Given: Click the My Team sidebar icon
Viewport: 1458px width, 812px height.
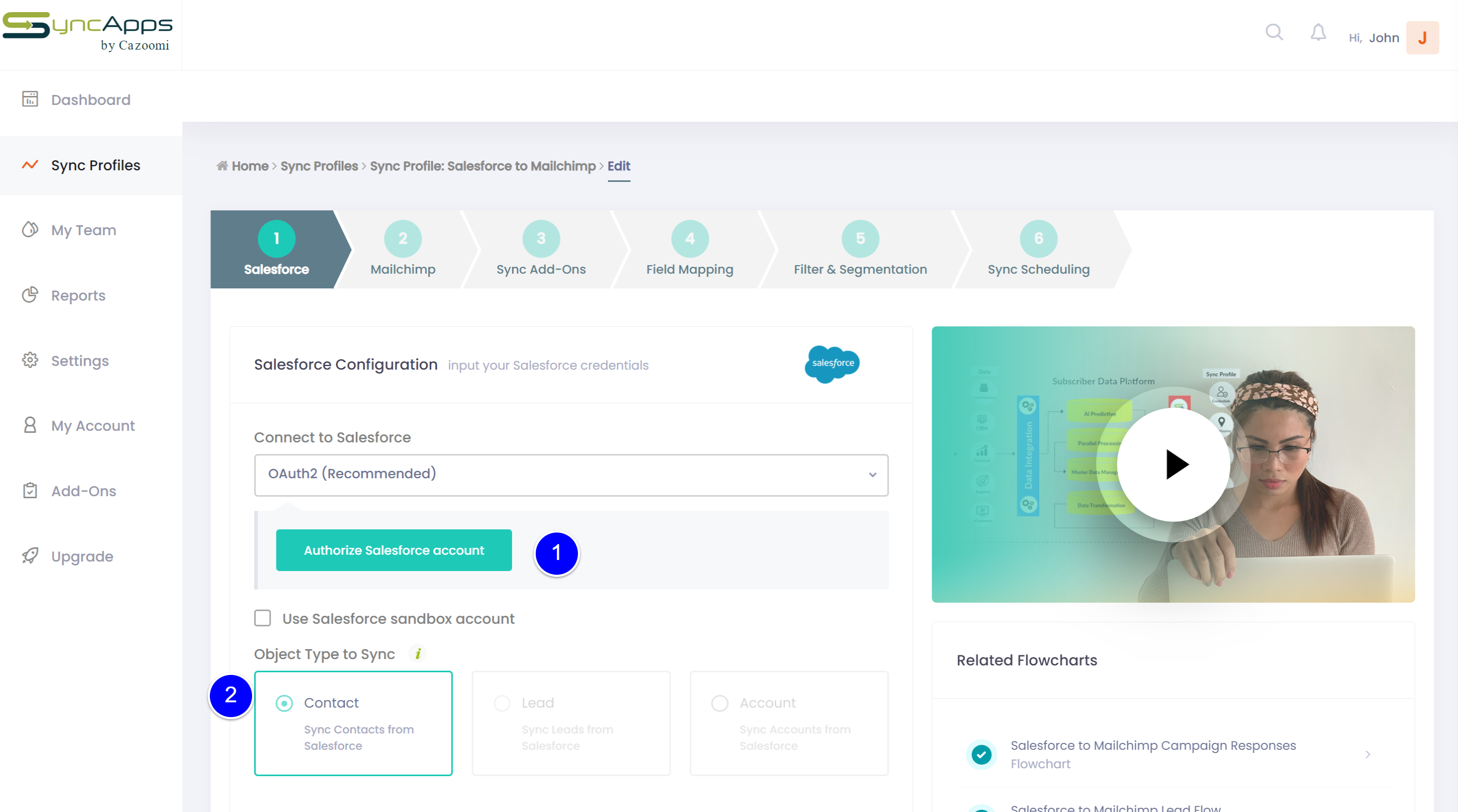Looking at the screenshot, I should [30, 229].
